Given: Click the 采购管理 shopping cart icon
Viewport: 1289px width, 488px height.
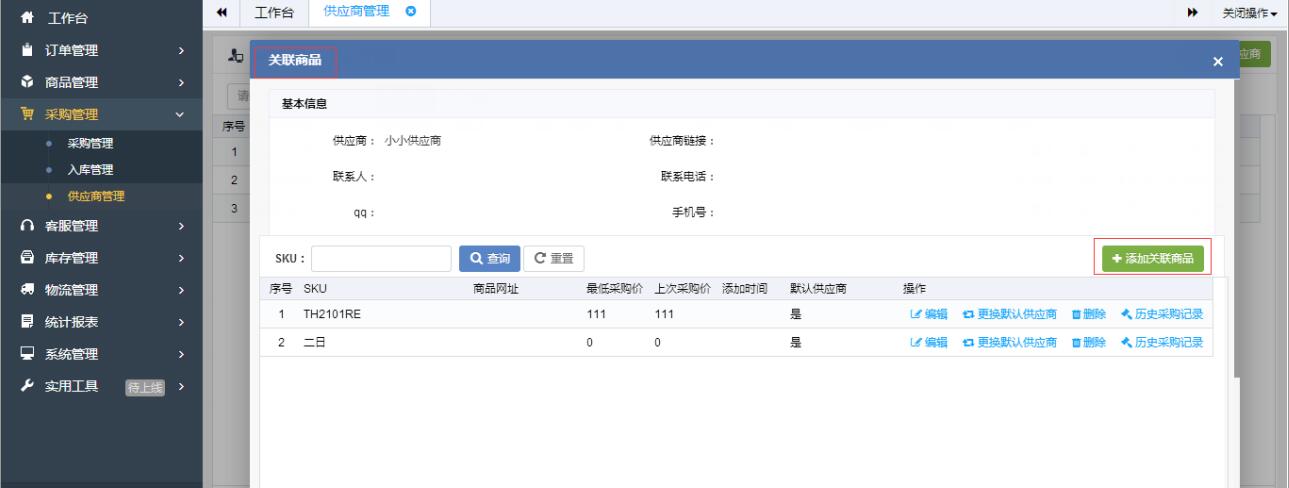Looking at the screenshot, I should [x=26, y=114].
